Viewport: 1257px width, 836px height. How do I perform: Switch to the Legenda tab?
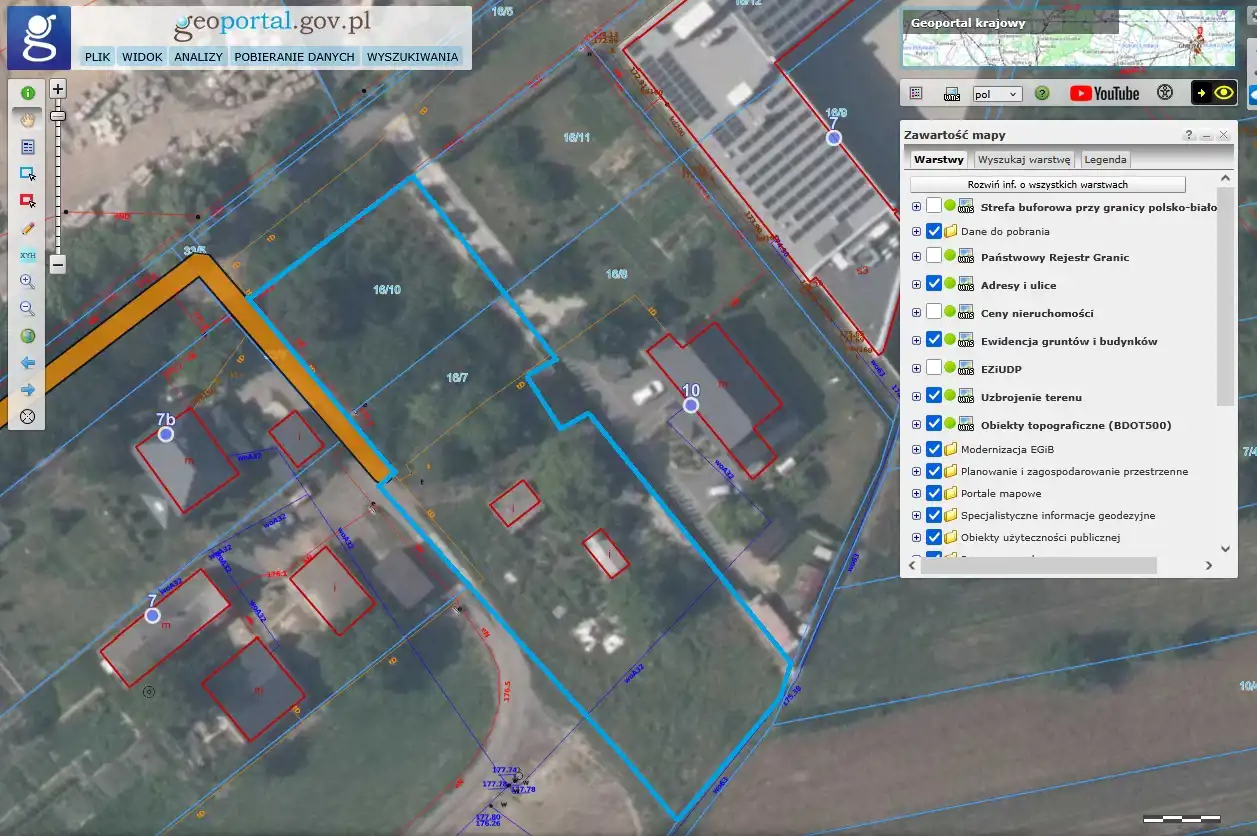1105,159
